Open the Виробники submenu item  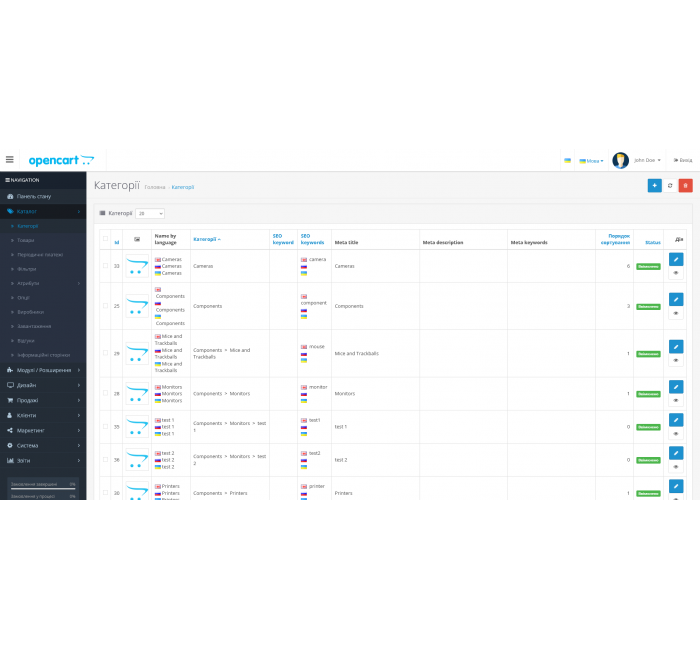(x=43, y=312)
